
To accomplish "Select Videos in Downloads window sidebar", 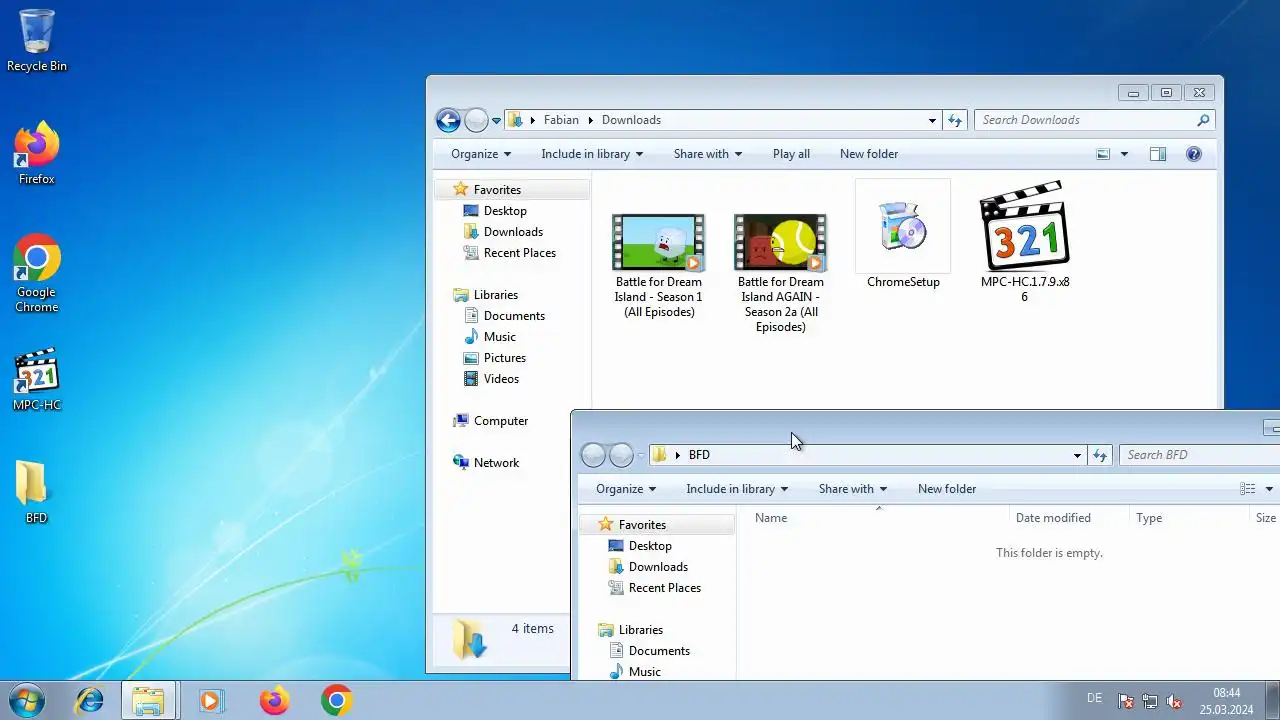I will (501, 379).
